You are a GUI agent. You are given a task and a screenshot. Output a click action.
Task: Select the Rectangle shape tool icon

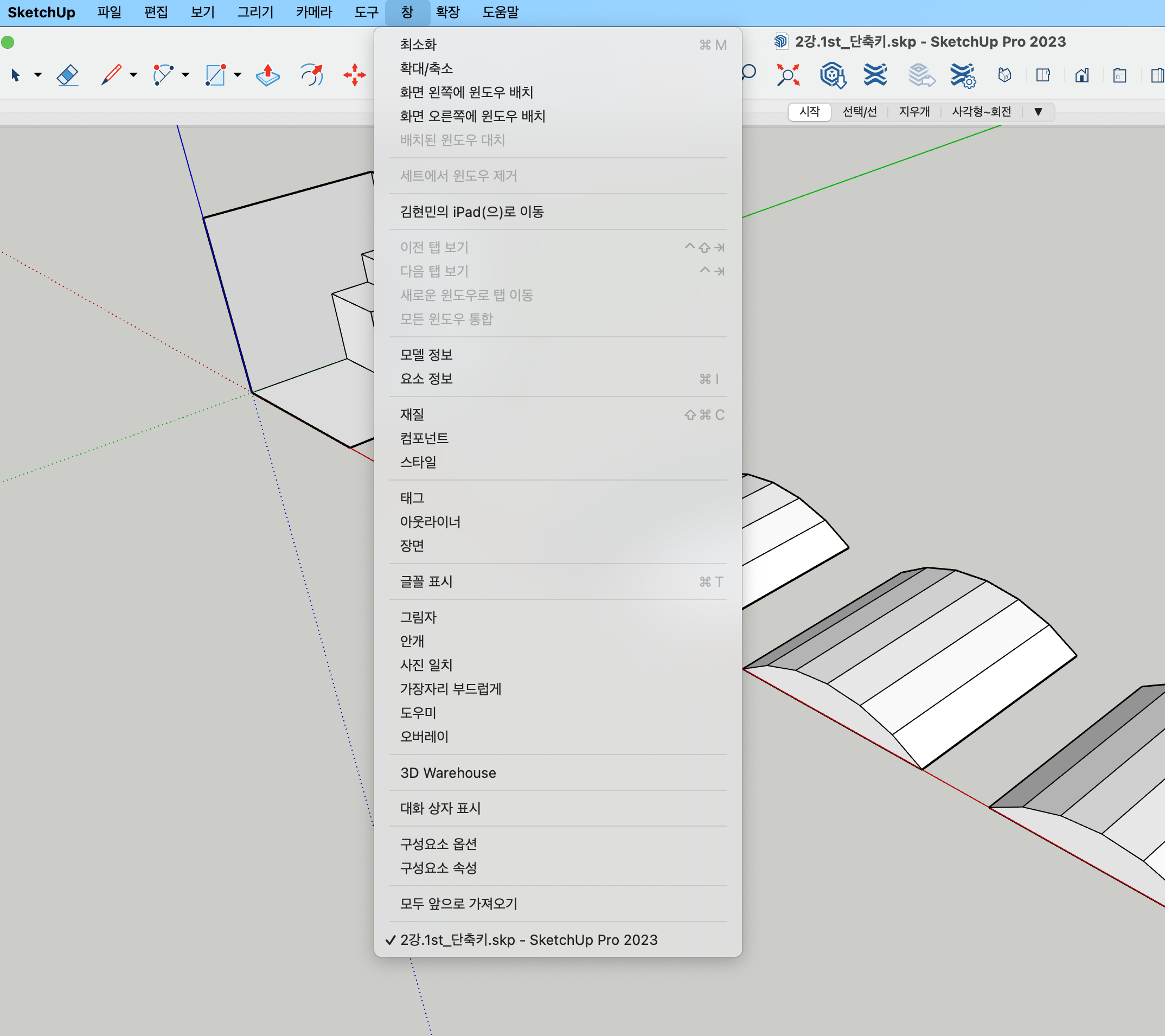tap(215, 75)
